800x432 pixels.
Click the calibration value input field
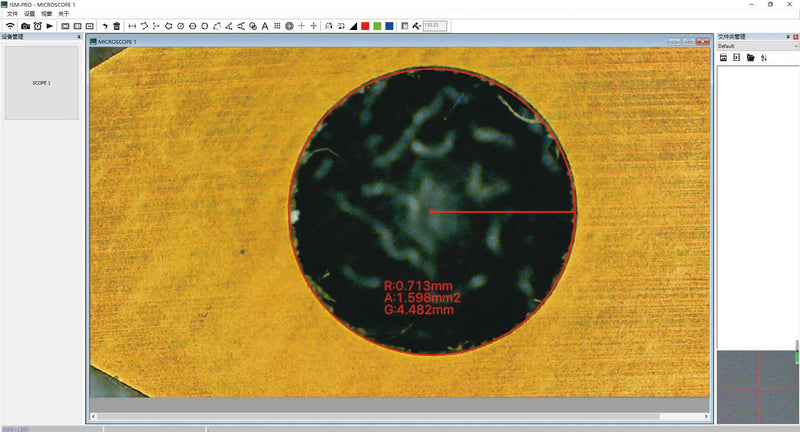pyautogui.click(x=435, y=26)
